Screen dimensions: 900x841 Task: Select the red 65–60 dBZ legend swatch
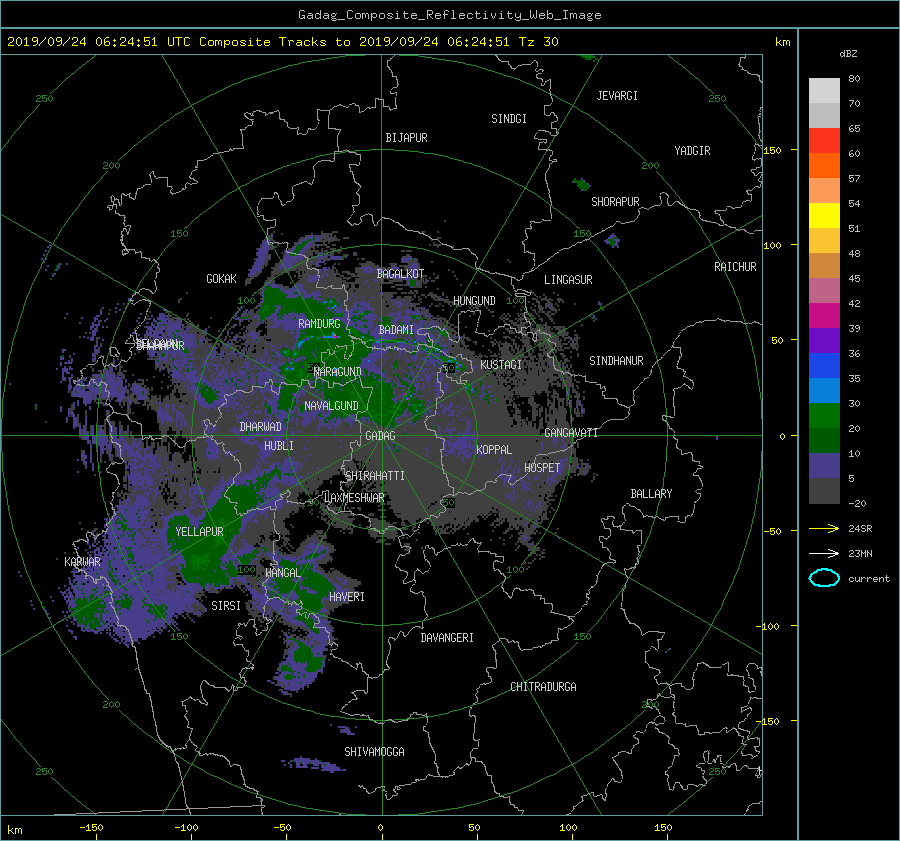coord(824,140)
